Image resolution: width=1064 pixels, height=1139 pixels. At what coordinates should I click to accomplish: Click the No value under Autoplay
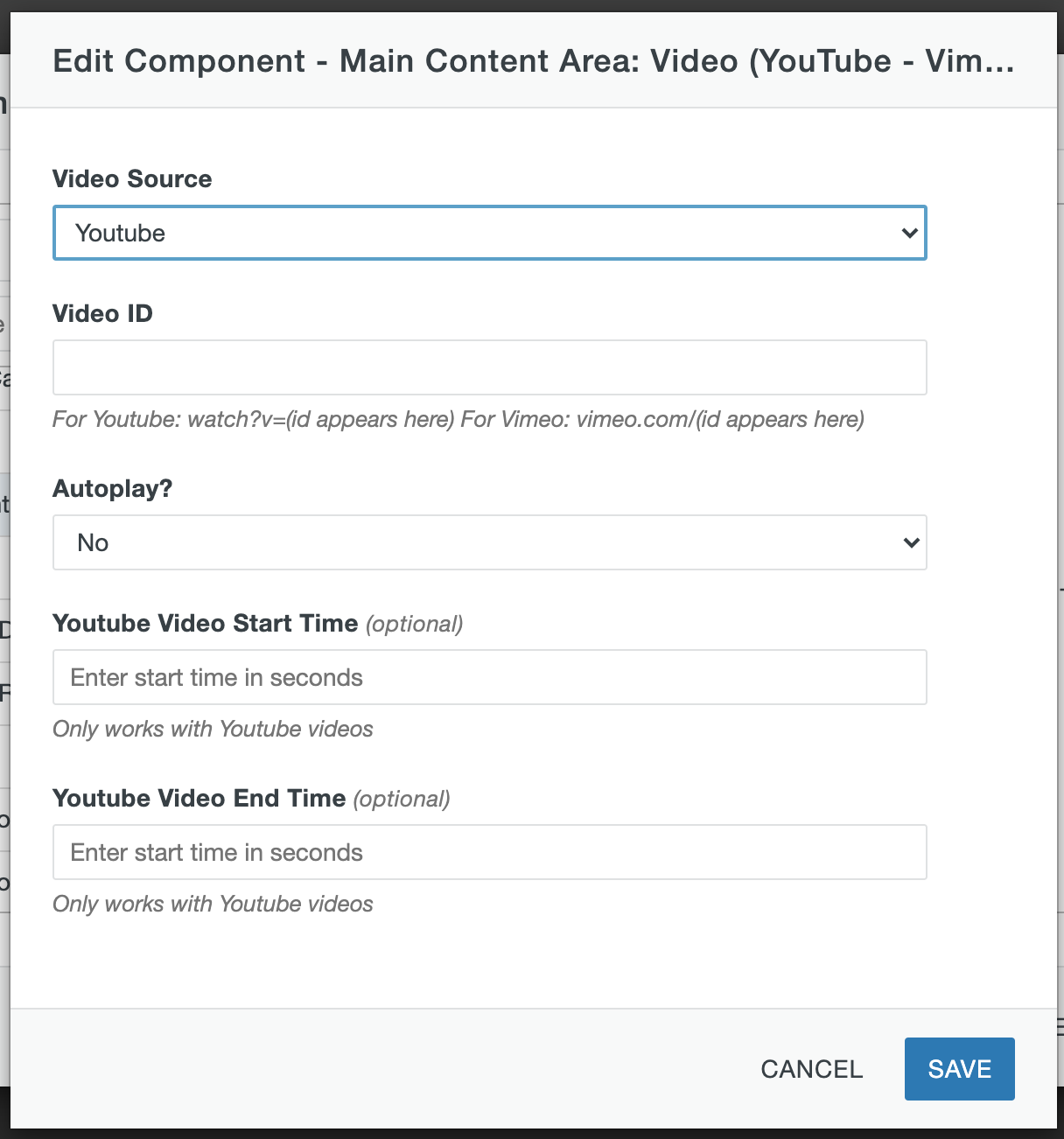tap(94, 542)
